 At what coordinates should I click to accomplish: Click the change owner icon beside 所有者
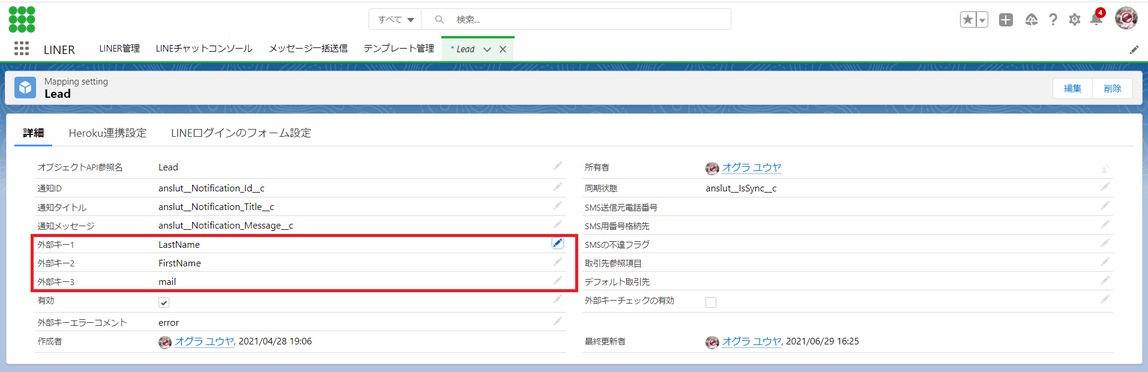1105,168
